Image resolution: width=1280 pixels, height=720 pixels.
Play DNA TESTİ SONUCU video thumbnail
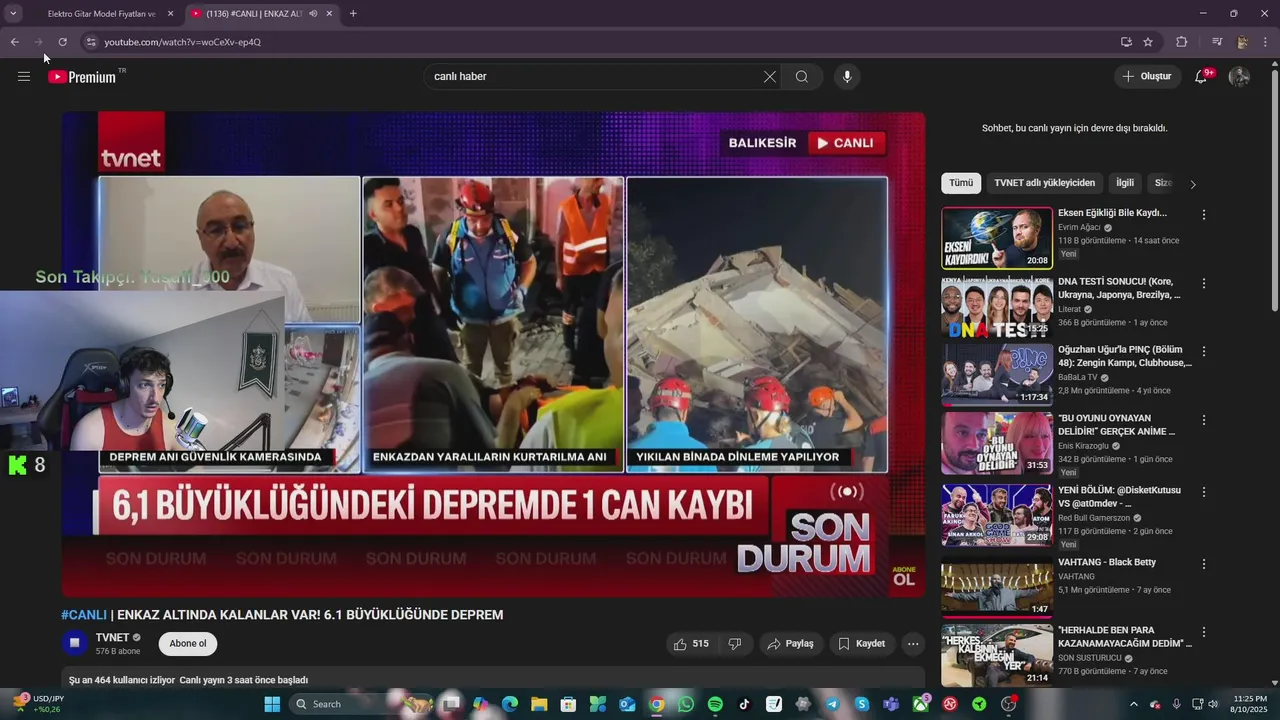tap(997, 307)
